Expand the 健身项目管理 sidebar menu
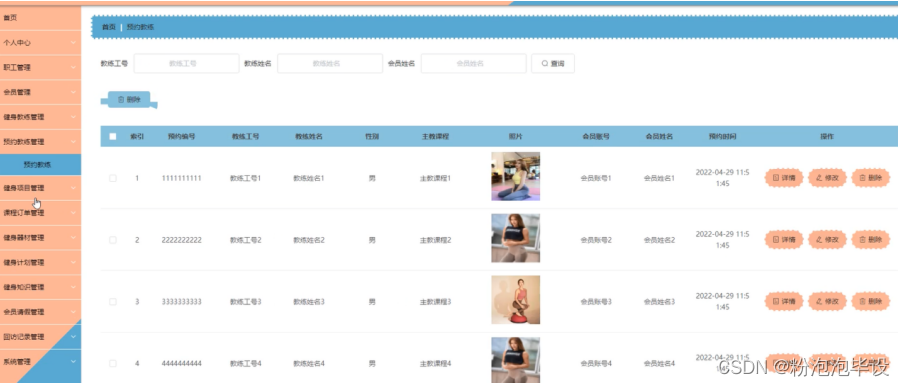Screen dimensions: 905x386 [x=40, y=188]
